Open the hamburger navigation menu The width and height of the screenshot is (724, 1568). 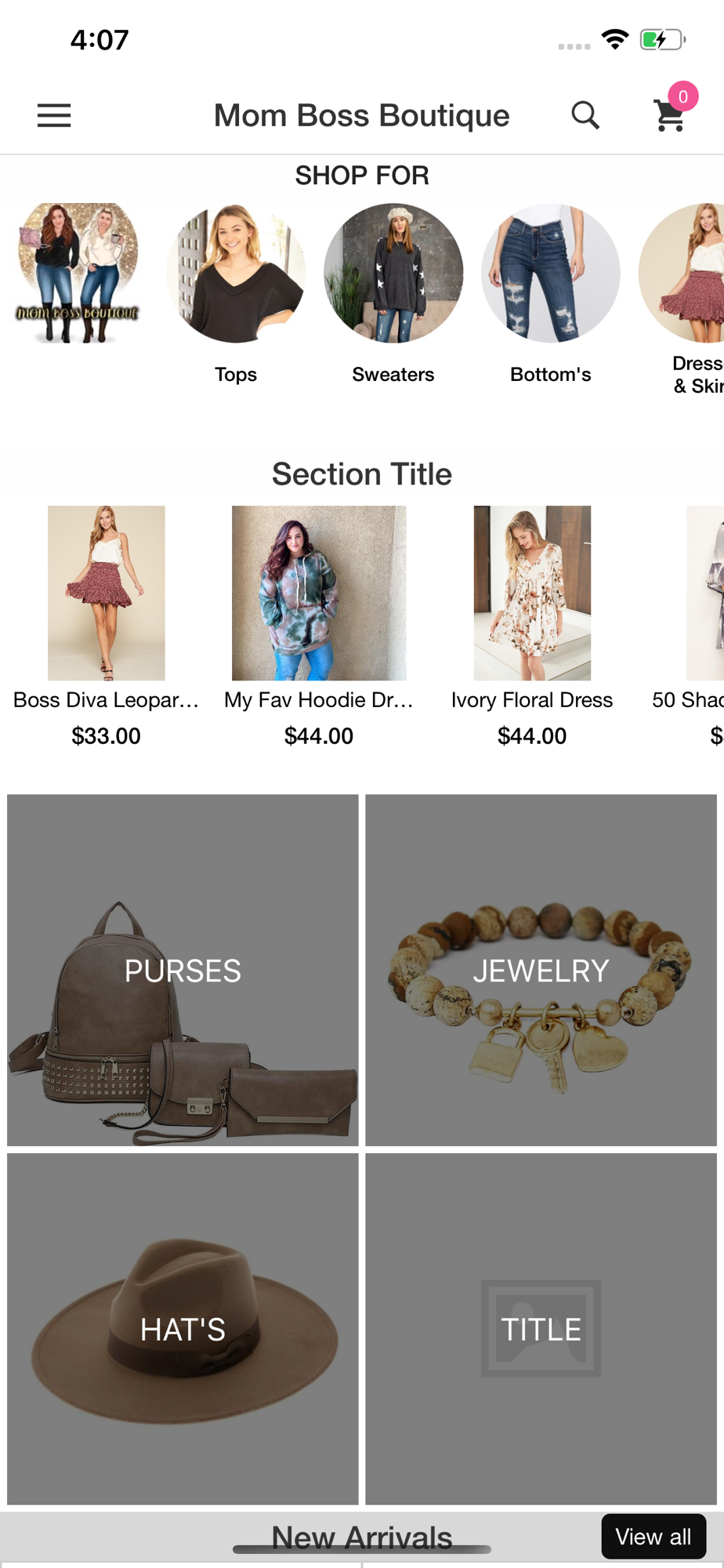click(54, 116)
